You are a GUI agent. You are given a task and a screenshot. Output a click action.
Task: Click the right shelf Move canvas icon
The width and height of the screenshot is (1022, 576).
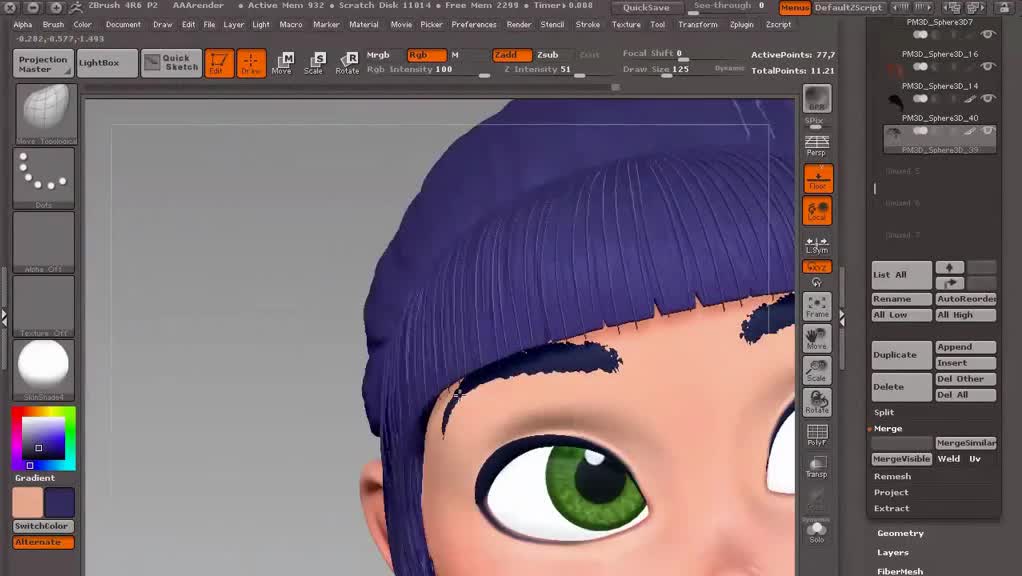click(x=817, y=338)
